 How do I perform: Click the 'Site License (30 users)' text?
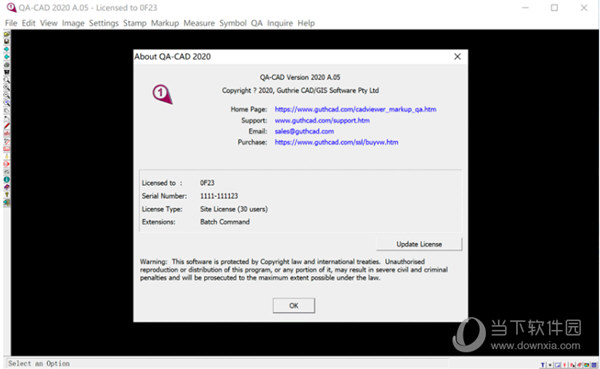coord(234,209)
